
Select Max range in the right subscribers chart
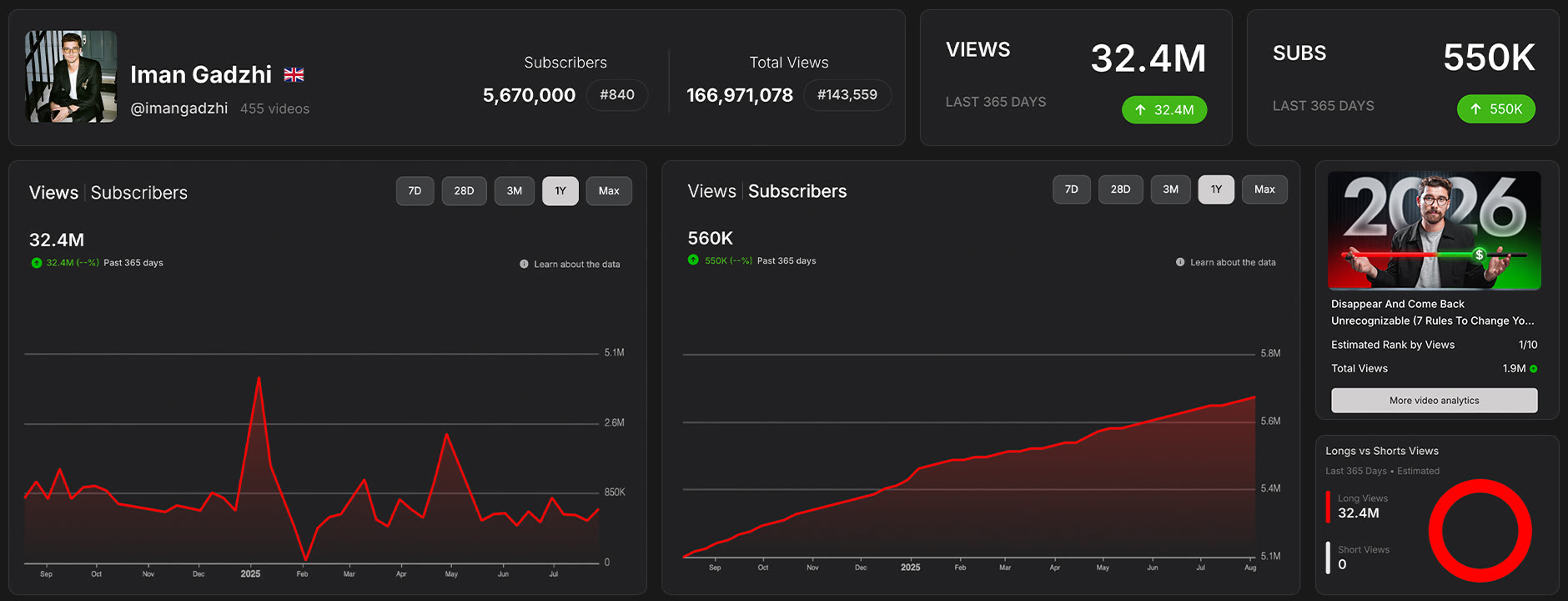coord(1264,189)
